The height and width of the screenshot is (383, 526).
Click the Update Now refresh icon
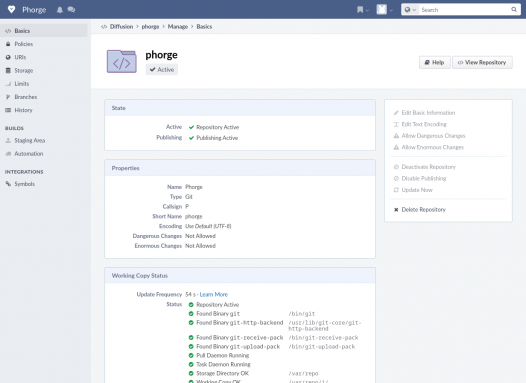point(396,190)
